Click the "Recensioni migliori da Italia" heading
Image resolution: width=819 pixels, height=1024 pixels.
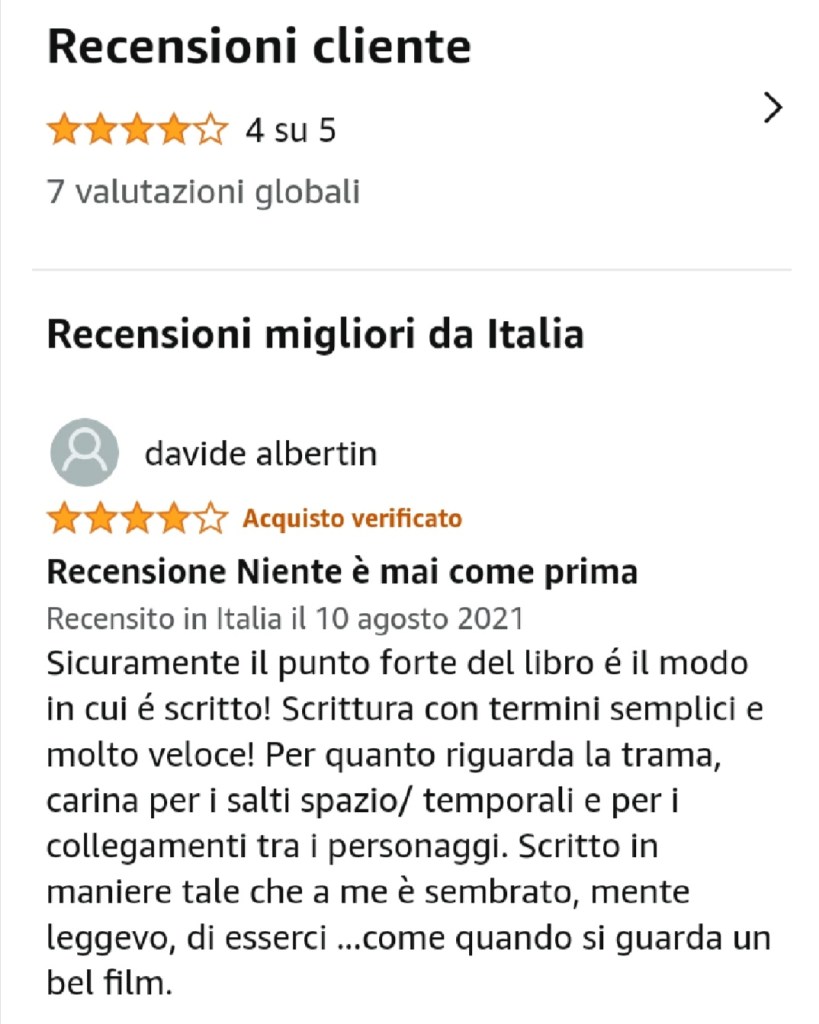(315, 334)
